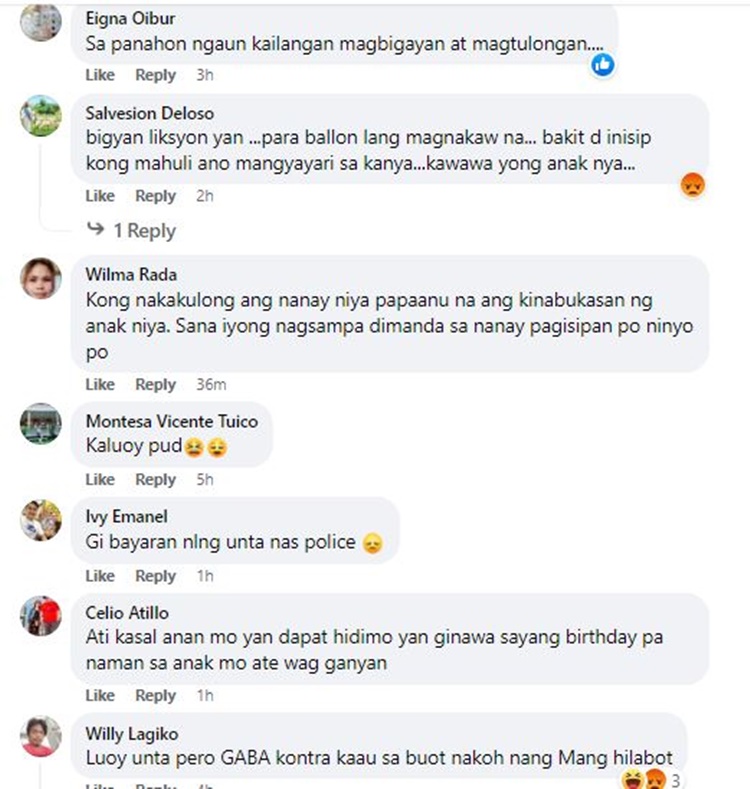Expand the 1 Reply thread under Salvesion Deloso
750x789 pixels.
[x=144, y=231]
